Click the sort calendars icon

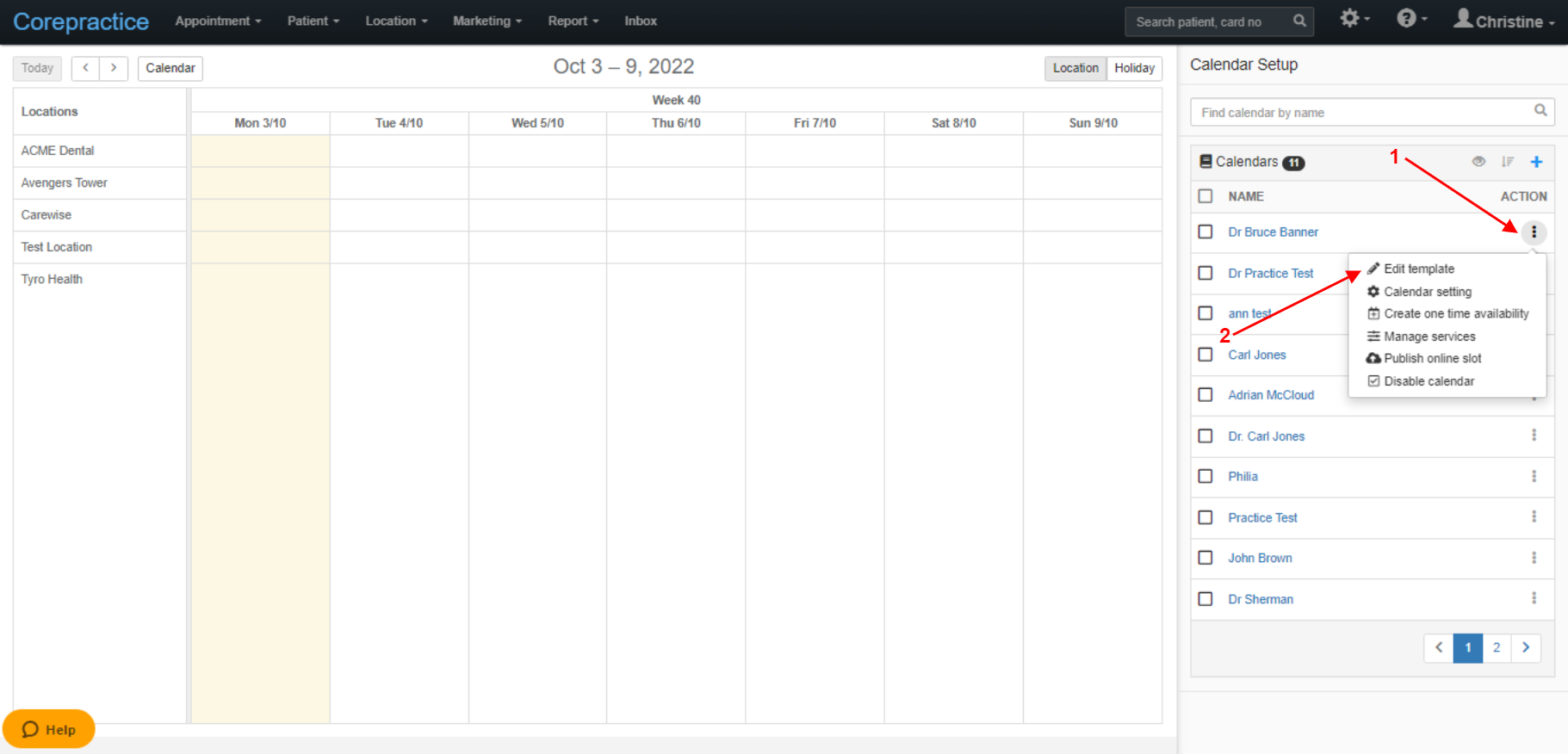[1507, 162]
